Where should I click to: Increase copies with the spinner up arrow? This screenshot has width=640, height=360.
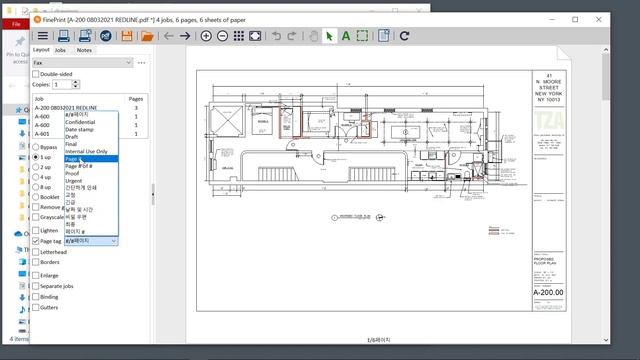76,82
